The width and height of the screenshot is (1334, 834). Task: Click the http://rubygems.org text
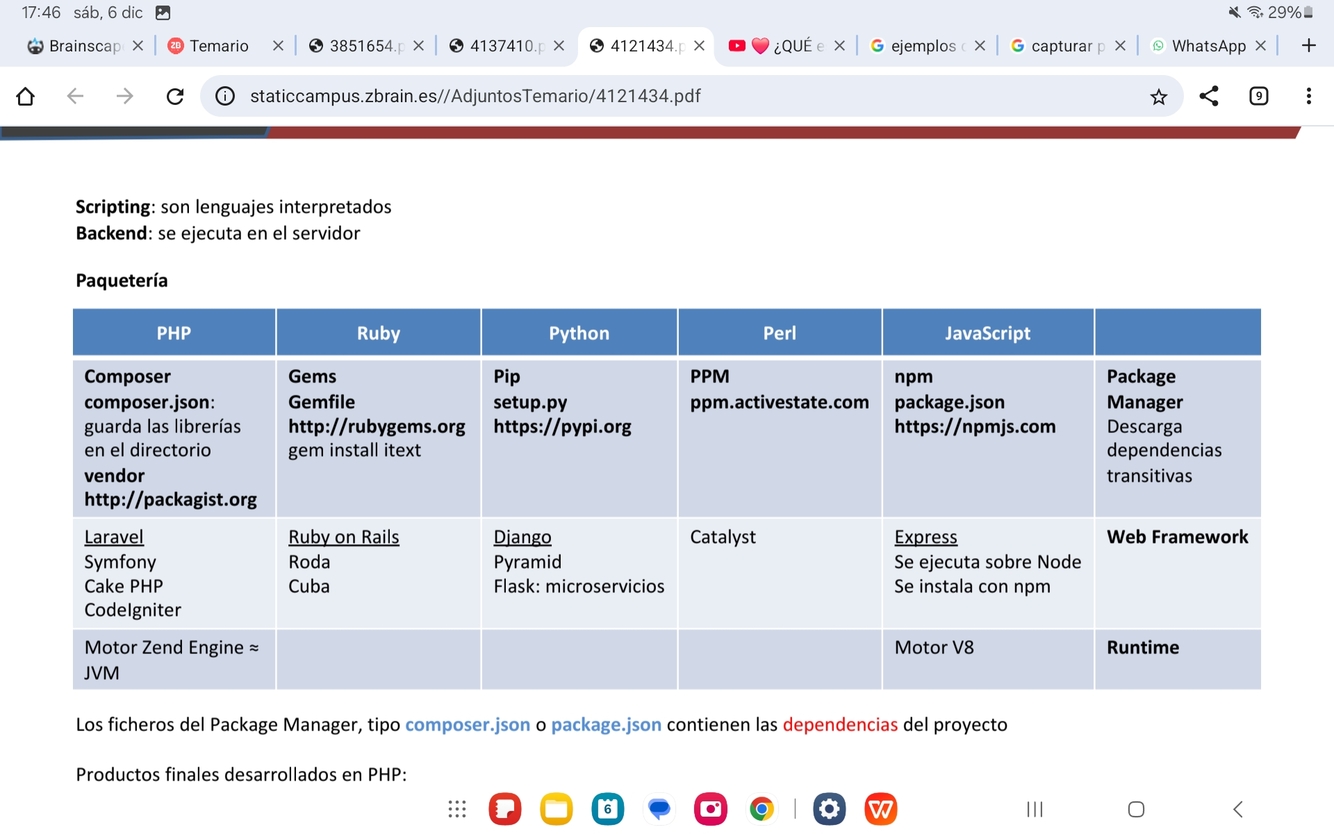(377, 426)
